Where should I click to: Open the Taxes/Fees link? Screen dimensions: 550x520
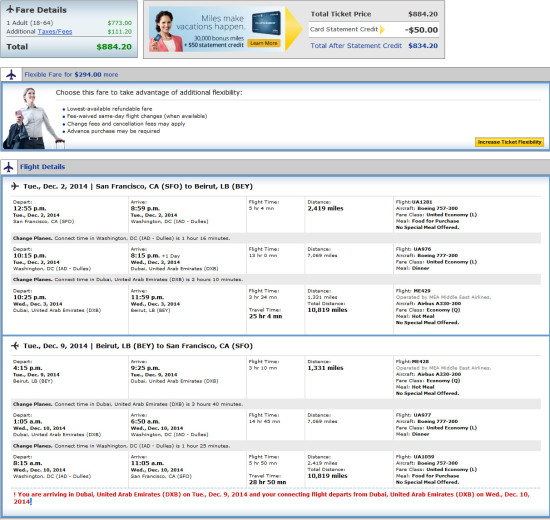coord(55,32)
